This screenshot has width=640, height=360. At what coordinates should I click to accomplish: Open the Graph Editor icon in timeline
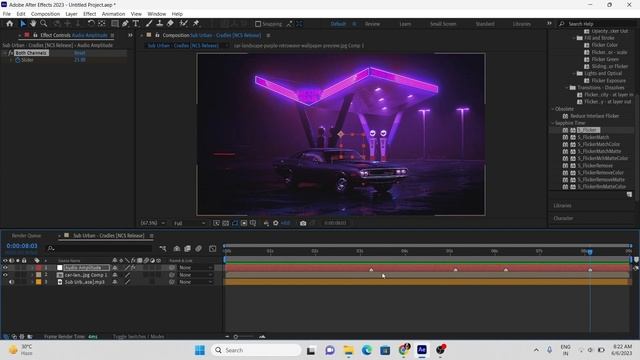click(213, 248)
